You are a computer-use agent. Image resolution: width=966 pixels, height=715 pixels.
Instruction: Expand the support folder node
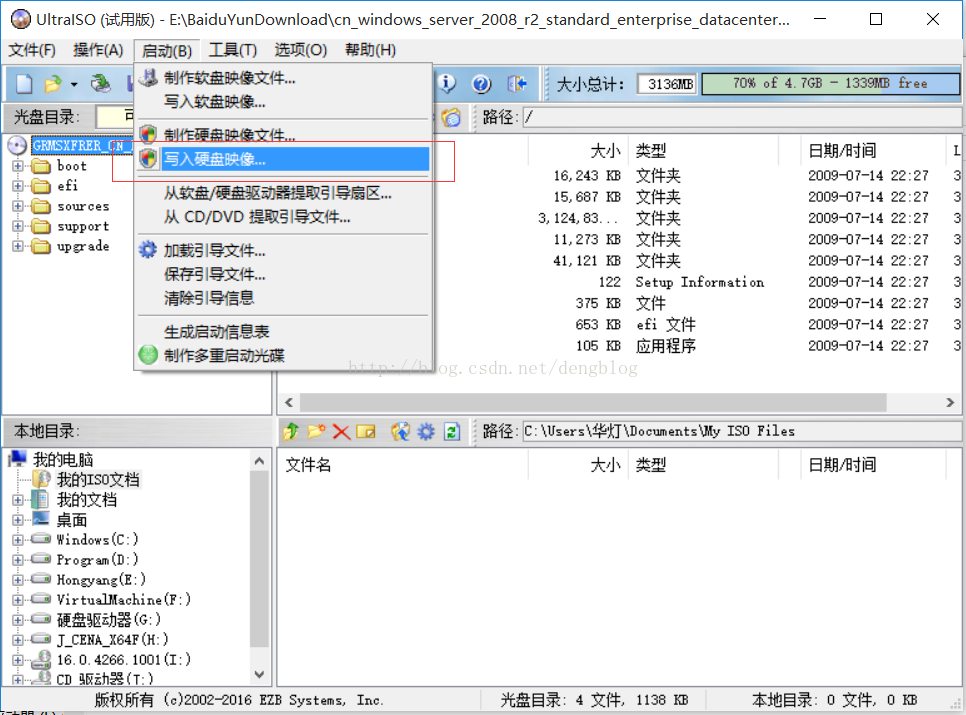(x=17, y=226)
